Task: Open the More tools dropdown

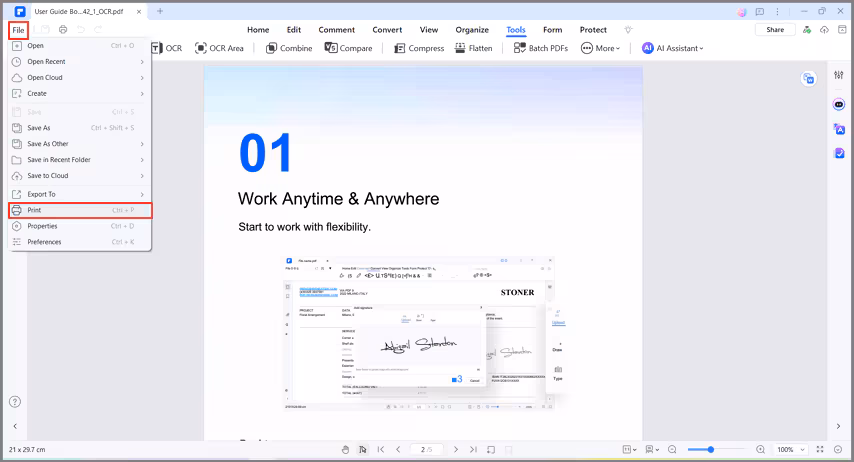Action: point(600,48)
